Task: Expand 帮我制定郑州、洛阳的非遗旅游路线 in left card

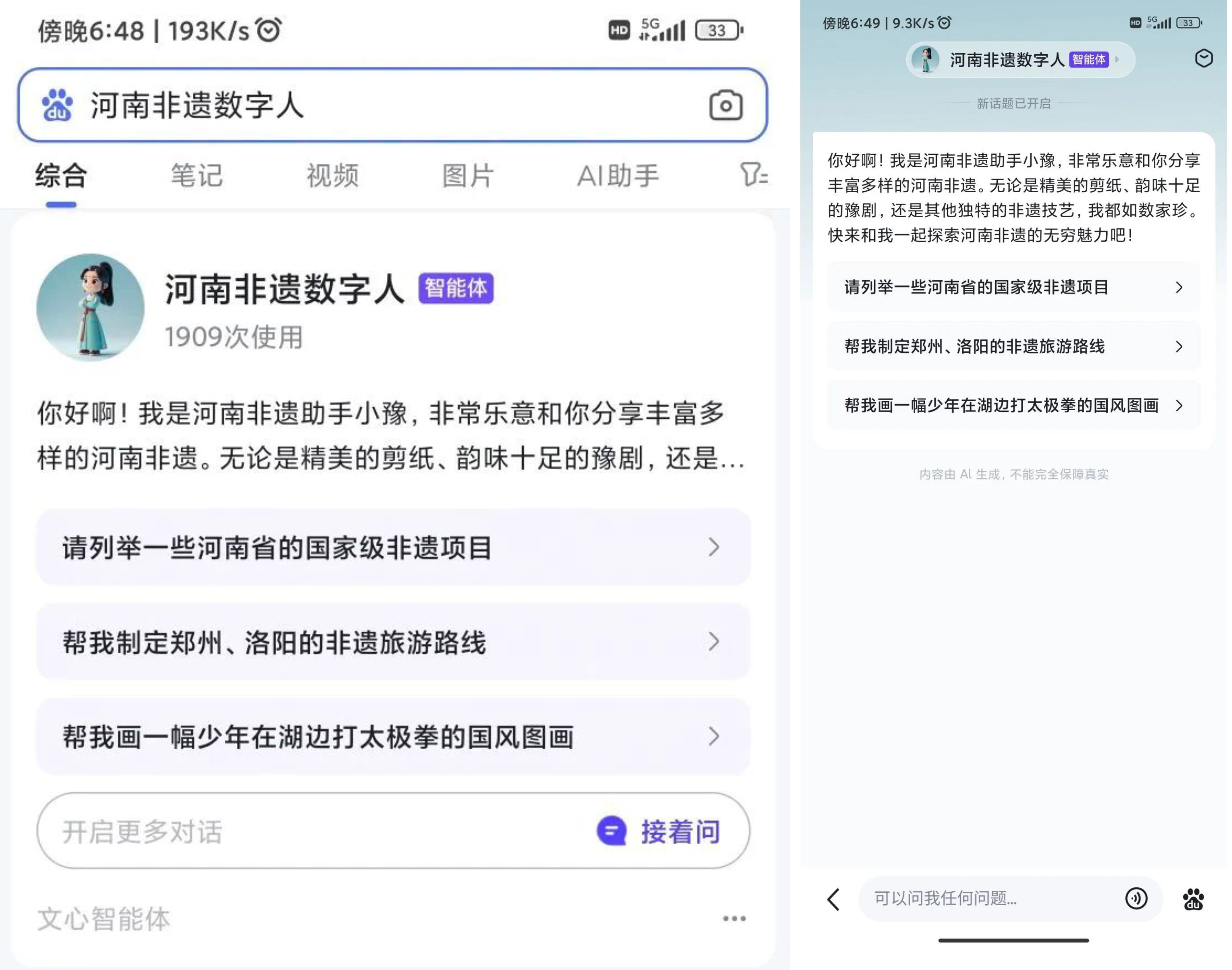Action: coord(393,642)
